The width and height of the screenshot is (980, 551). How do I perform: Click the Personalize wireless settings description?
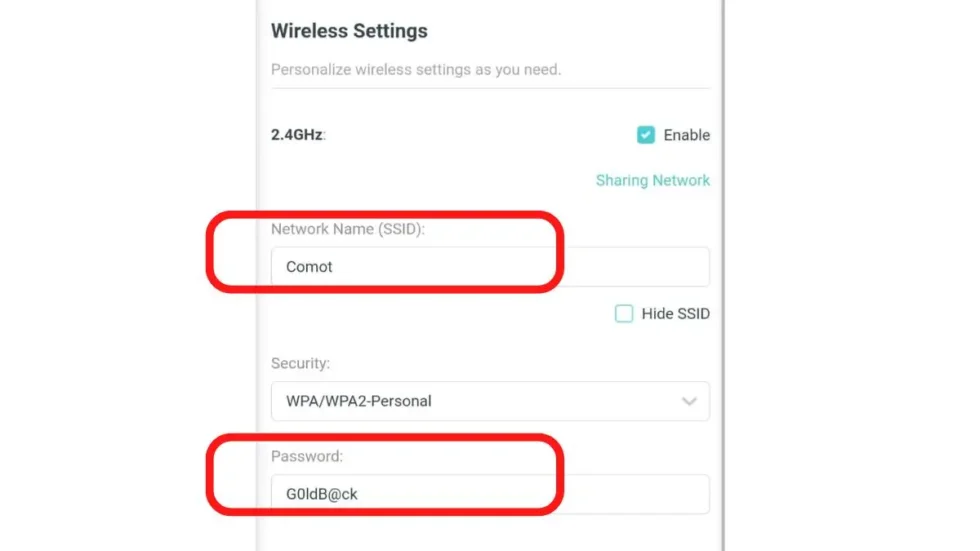pyautogui.click(x=416, y=70)
